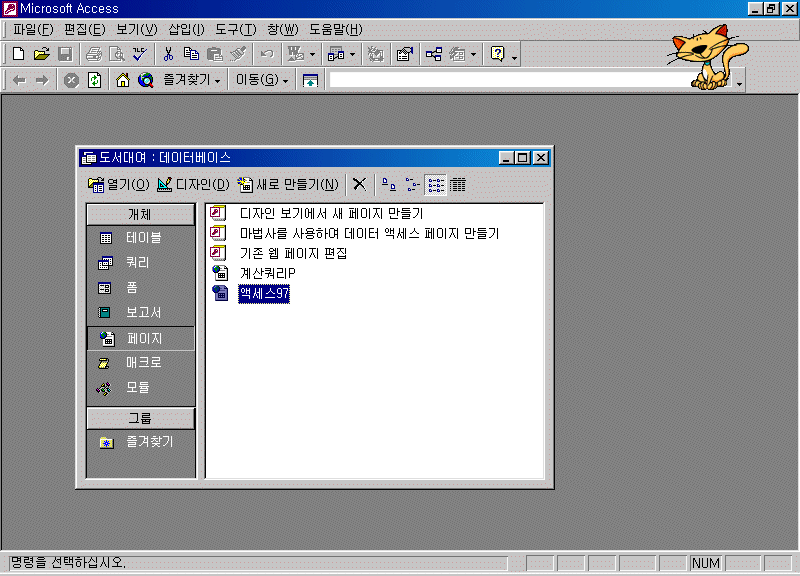Viewport: 800px width, 576px height.
Task: Click the New database icon
Action: tap(18, 54)
